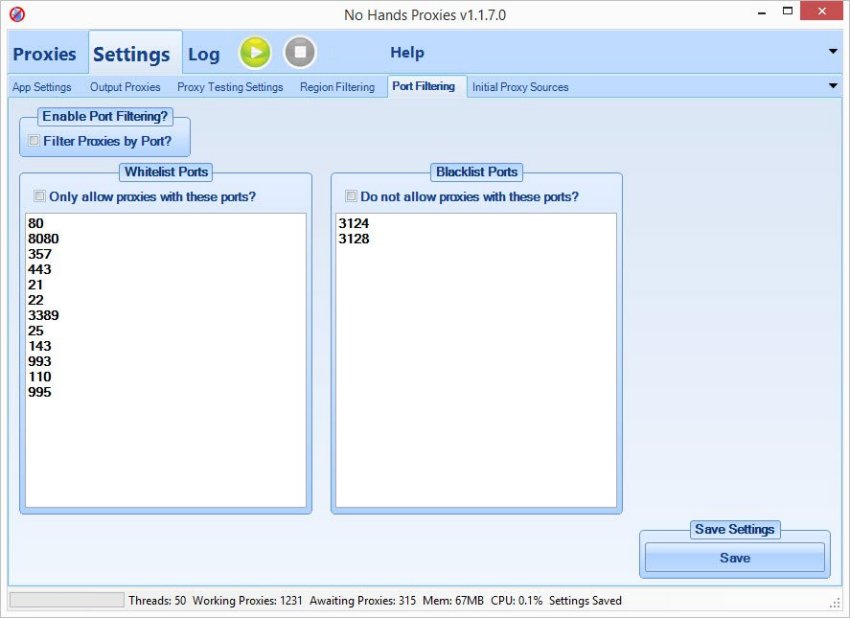The image size is (850, 618).
Task: Select whitelist port 110
Action: (x=40, y=377)
